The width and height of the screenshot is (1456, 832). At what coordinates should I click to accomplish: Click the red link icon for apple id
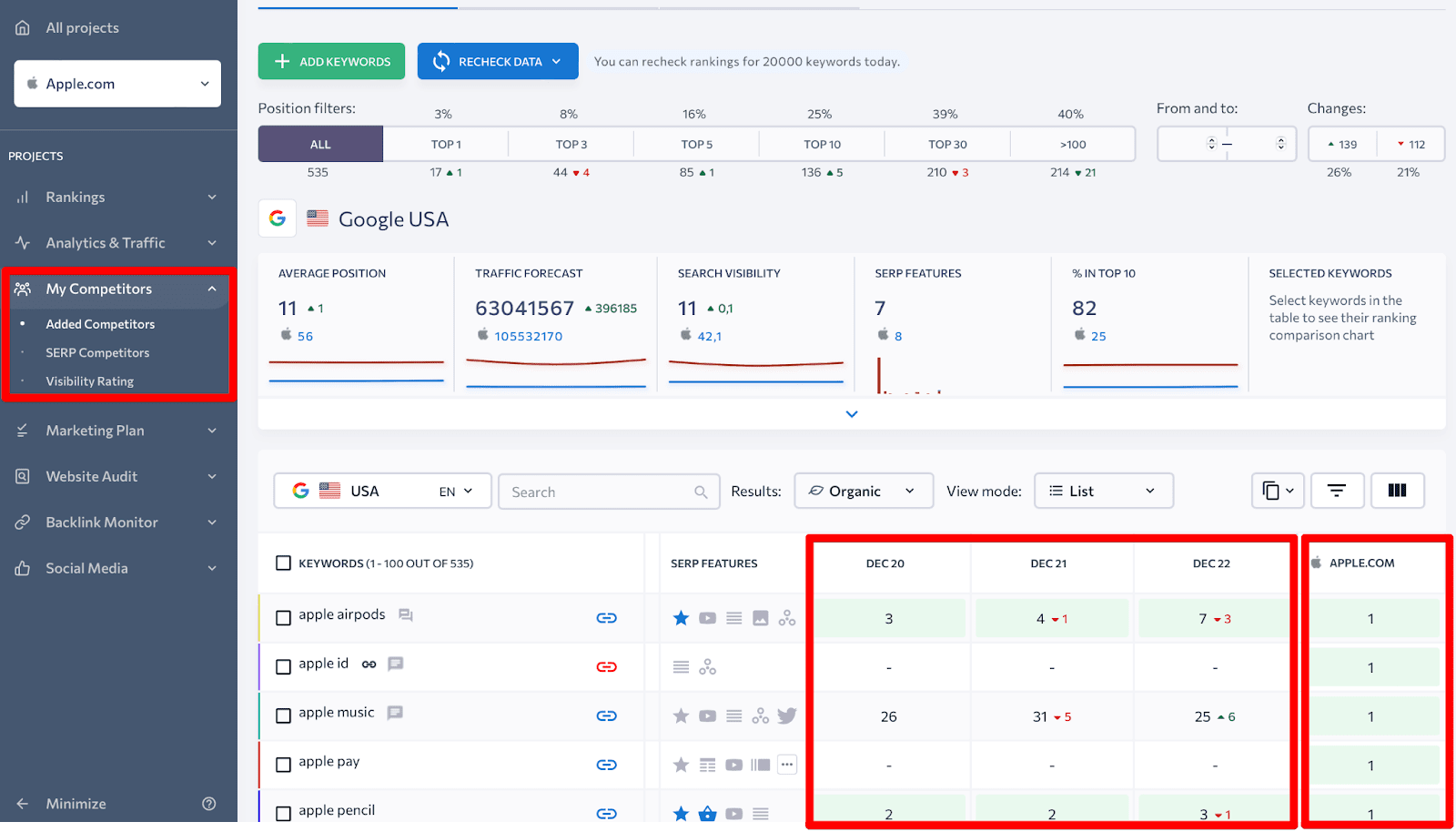pos(607,667)
